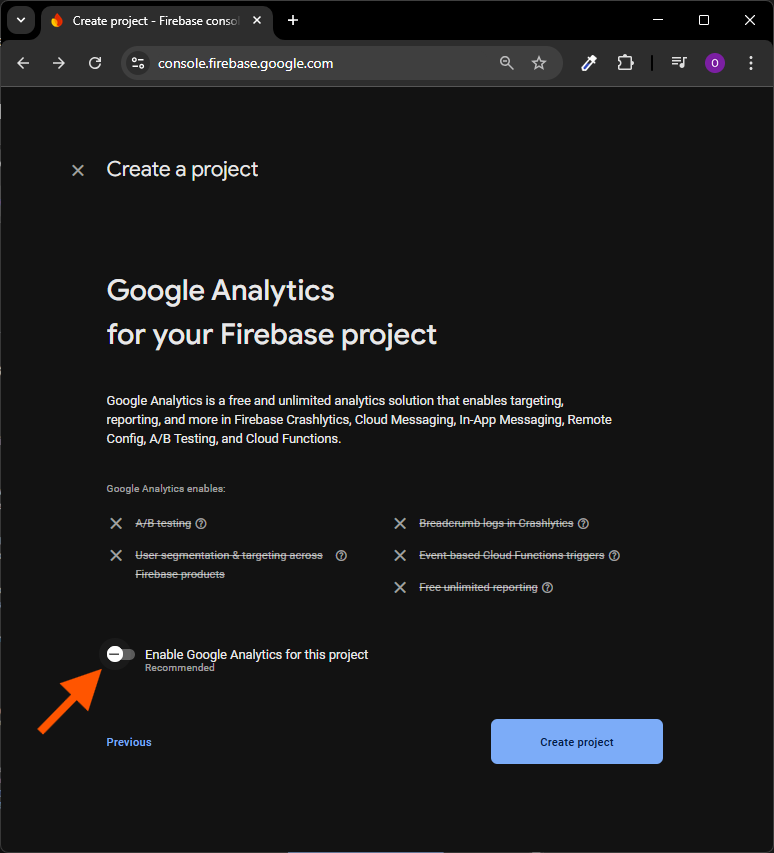Open a new browser tab

coord(293,20)
